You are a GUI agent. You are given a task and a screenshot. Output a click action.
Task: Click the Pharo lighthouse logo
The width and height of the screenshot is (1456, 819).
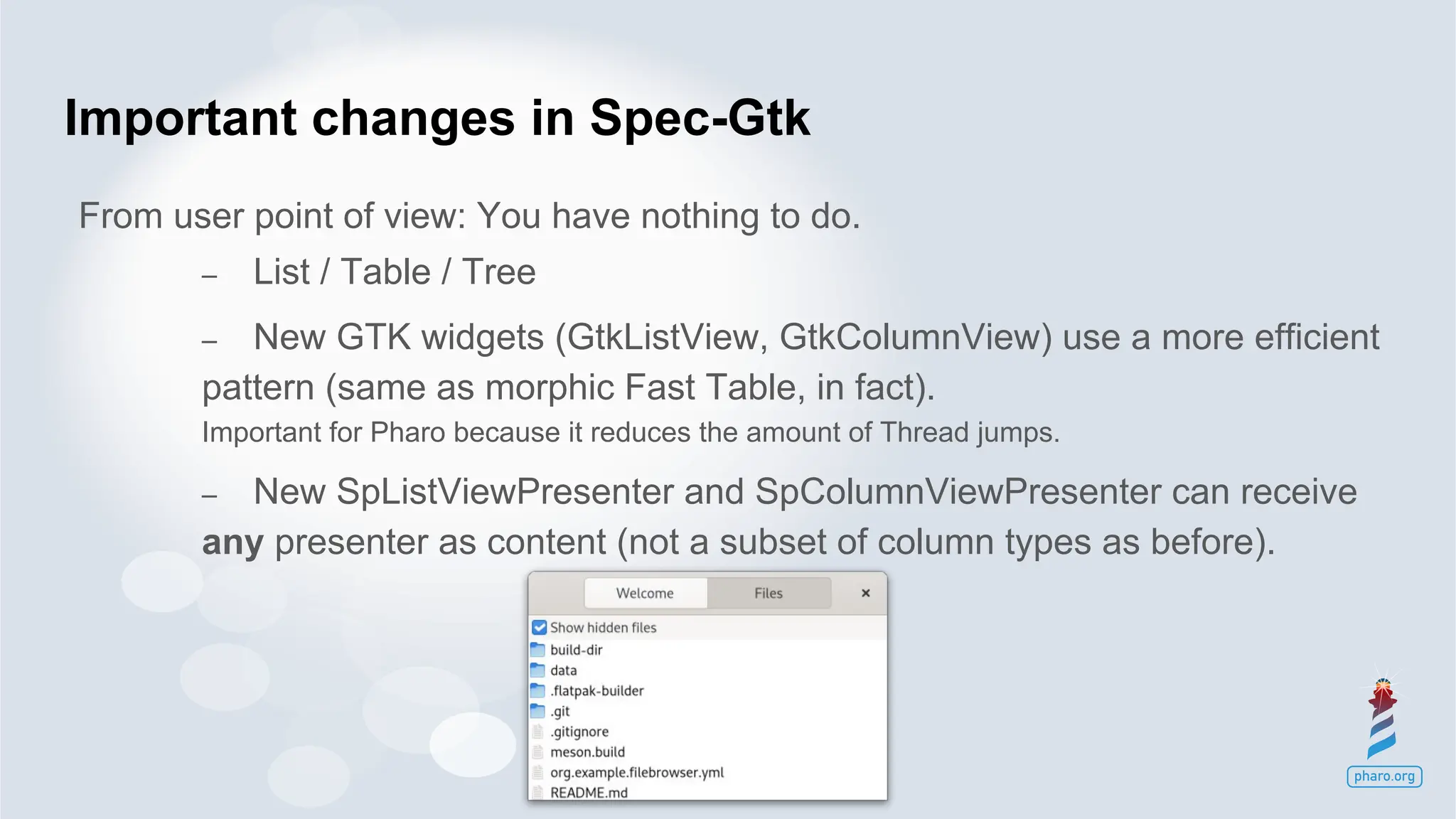click(1383, 718)
